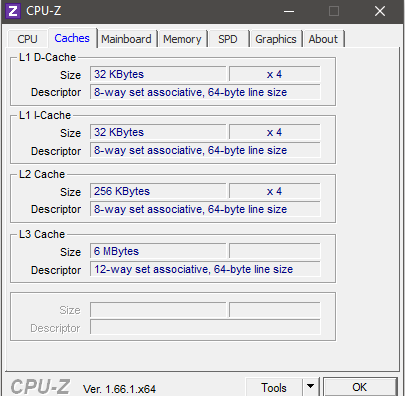The image size is (405, 396).
Task: Click the L3 Cache 12-way descriptor field
Action: pyautogui.click(x=205, y=269)
